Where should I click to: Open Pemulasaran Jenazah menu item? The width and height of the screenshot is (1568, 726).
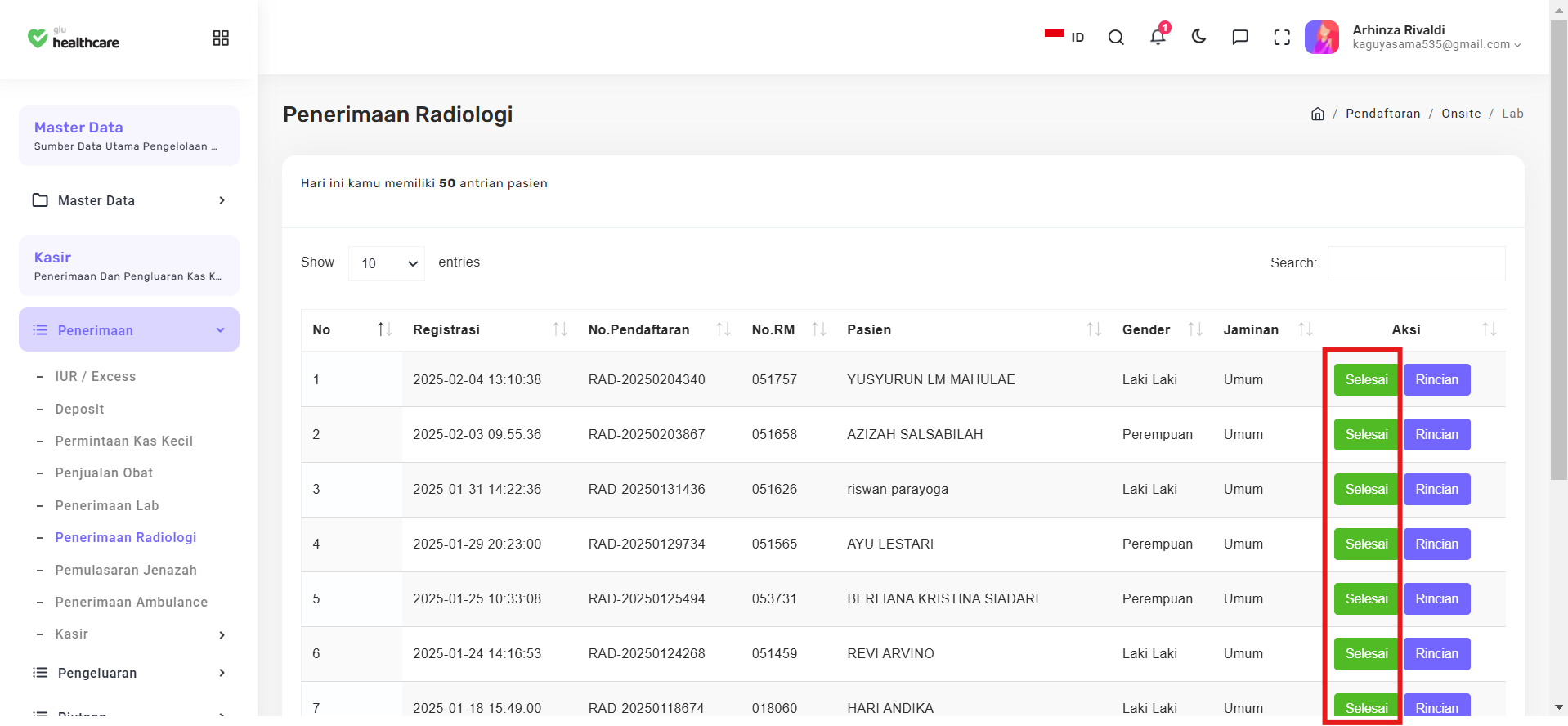126,570
